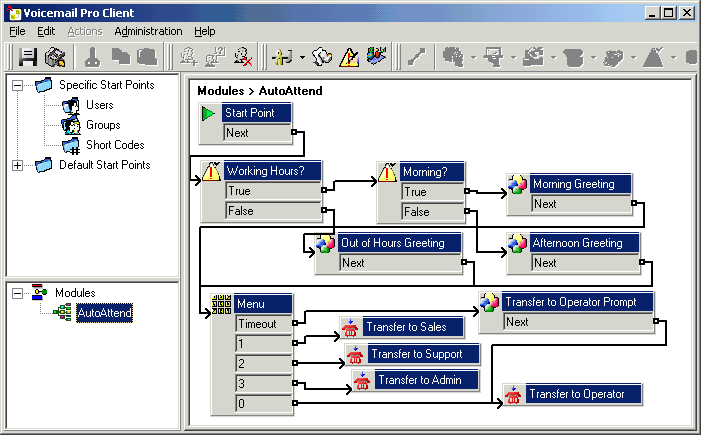Image resolution: width=701 pixels, height=435 pixels.
Task: Click the Timeout result in the Menu
Action: pos(264,324)
